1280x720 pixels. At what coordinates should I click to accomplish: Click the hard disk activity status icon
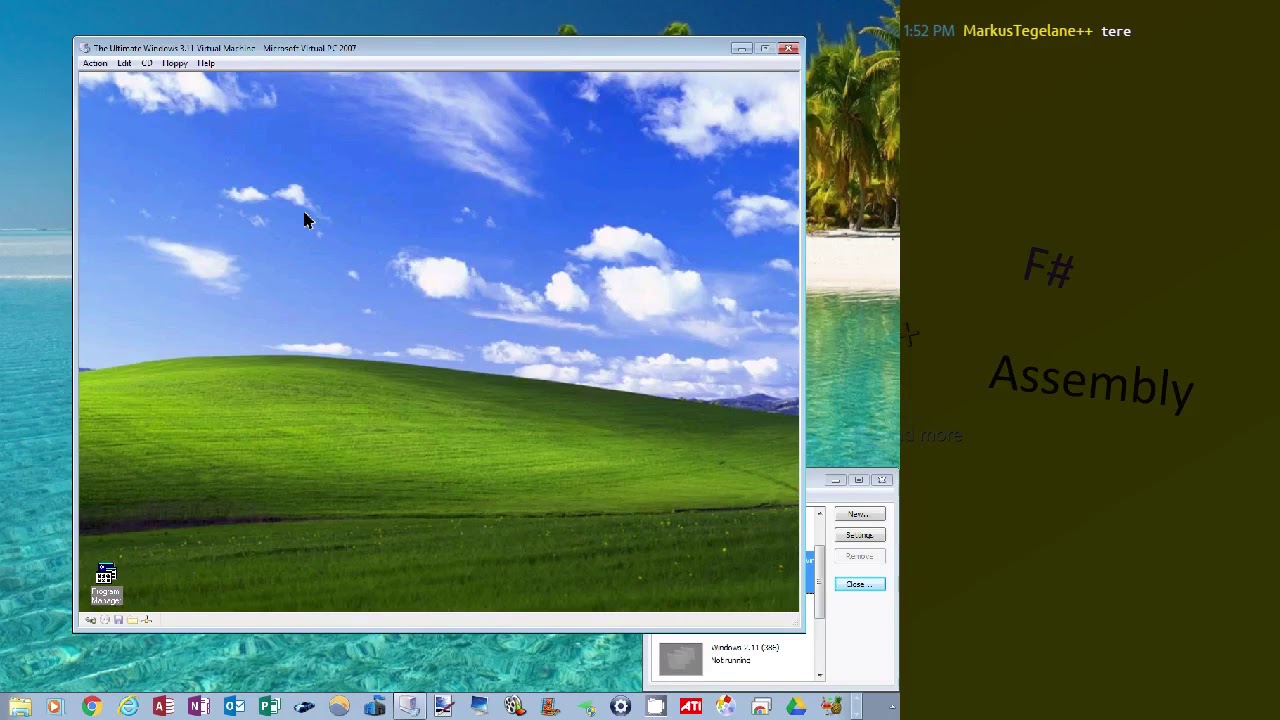tap(91, 620)
